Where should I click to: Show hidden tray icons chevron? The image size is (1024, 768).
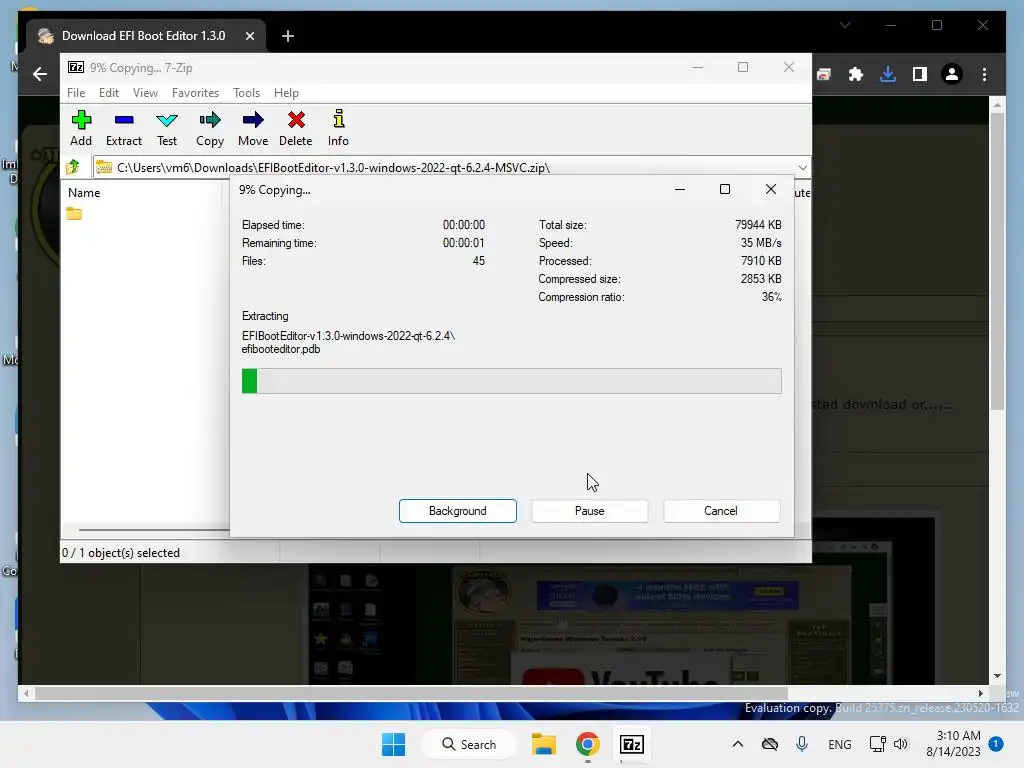[737, 744]
